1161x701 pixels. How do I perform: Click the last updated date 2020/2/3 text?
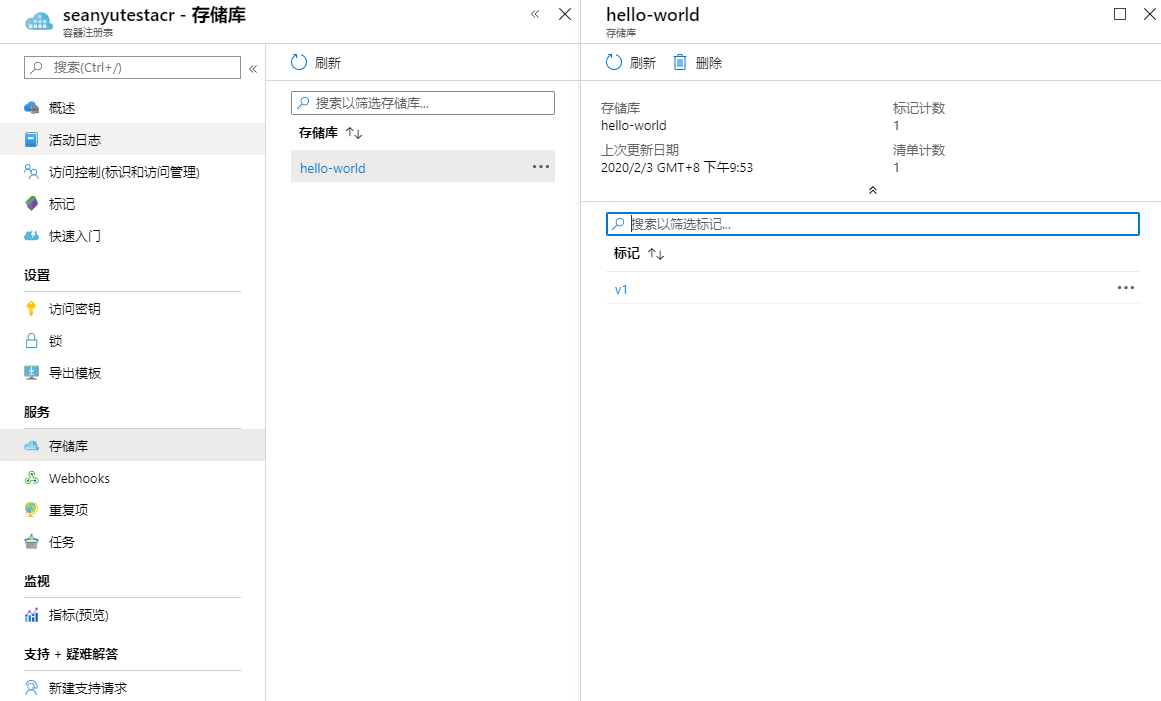tap(677, 167)
